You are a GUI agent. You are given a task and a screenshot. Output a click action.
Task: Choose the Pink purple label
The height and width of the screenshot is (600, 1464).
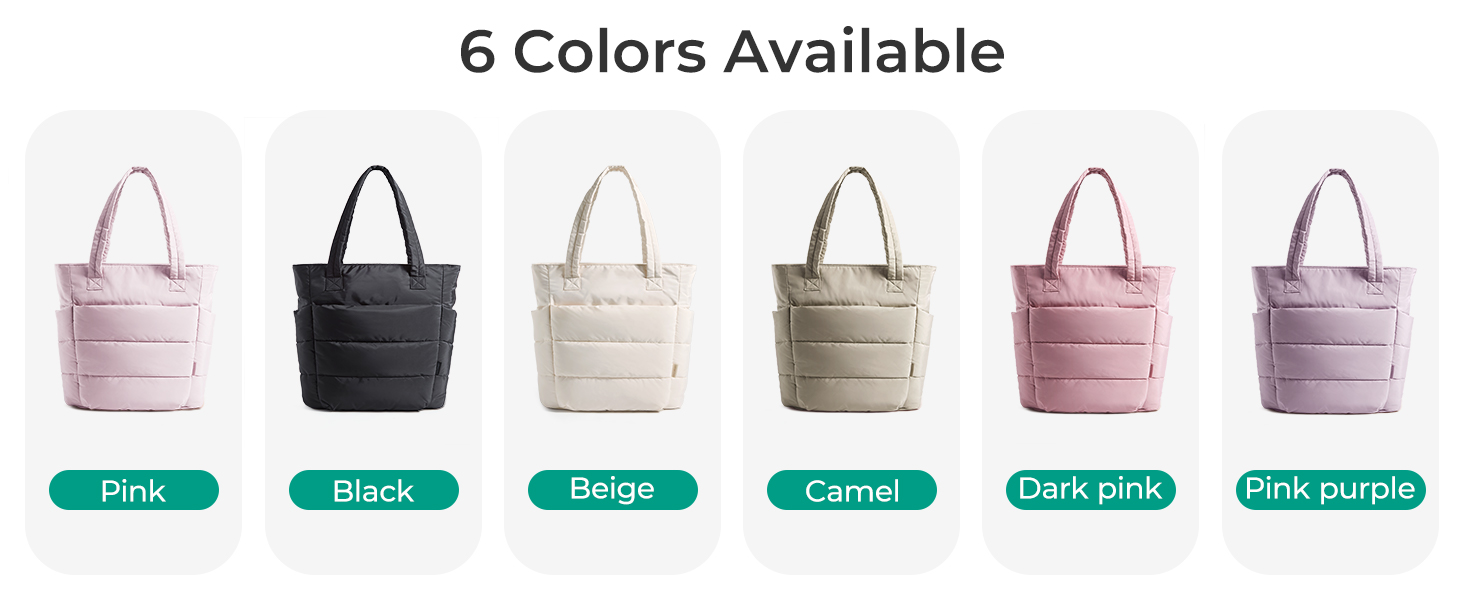point(1330,490)
